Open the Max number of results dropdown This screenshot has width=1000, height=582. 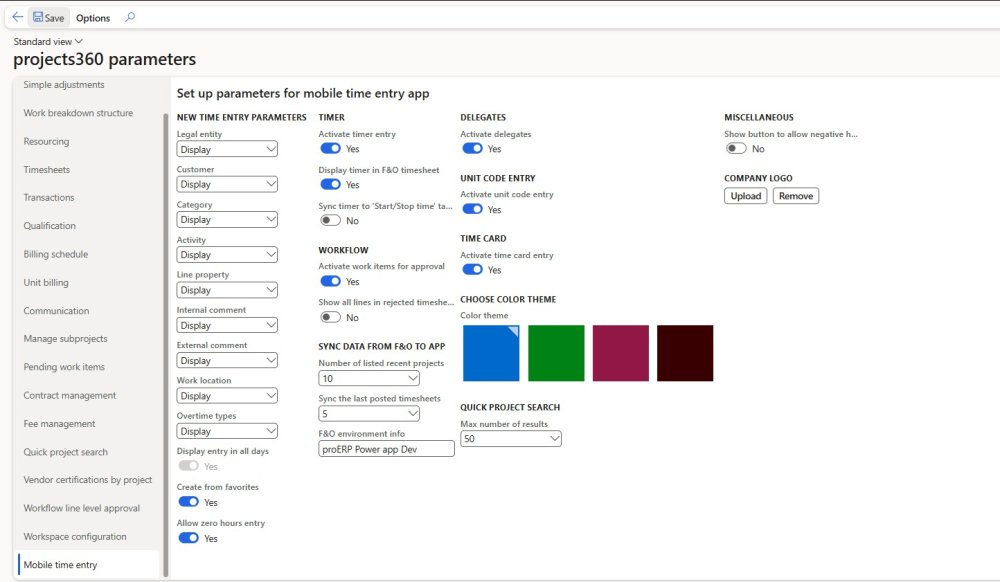pos(511,439)
